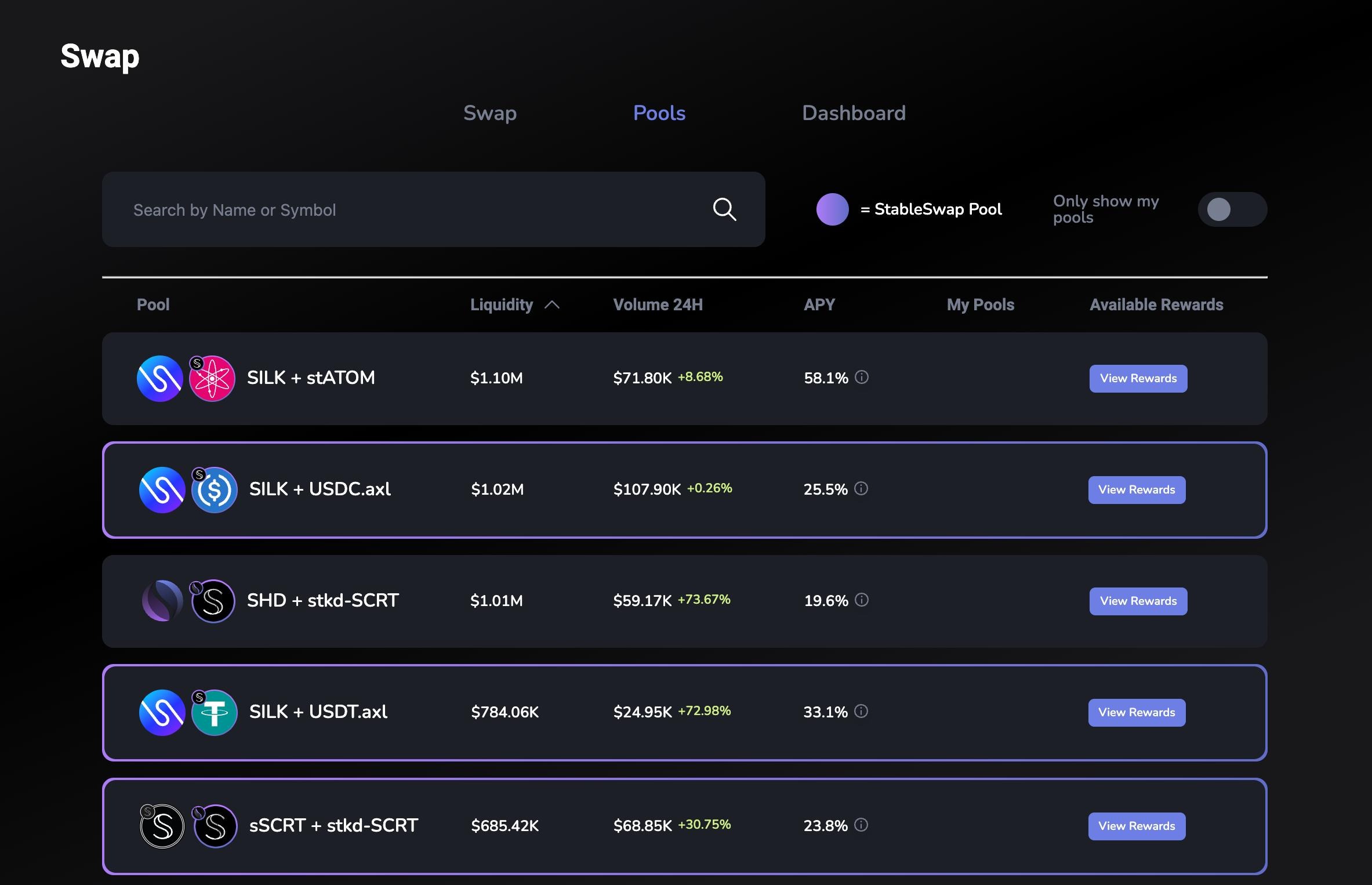Open the Dashboard tab

coord(853,113)
